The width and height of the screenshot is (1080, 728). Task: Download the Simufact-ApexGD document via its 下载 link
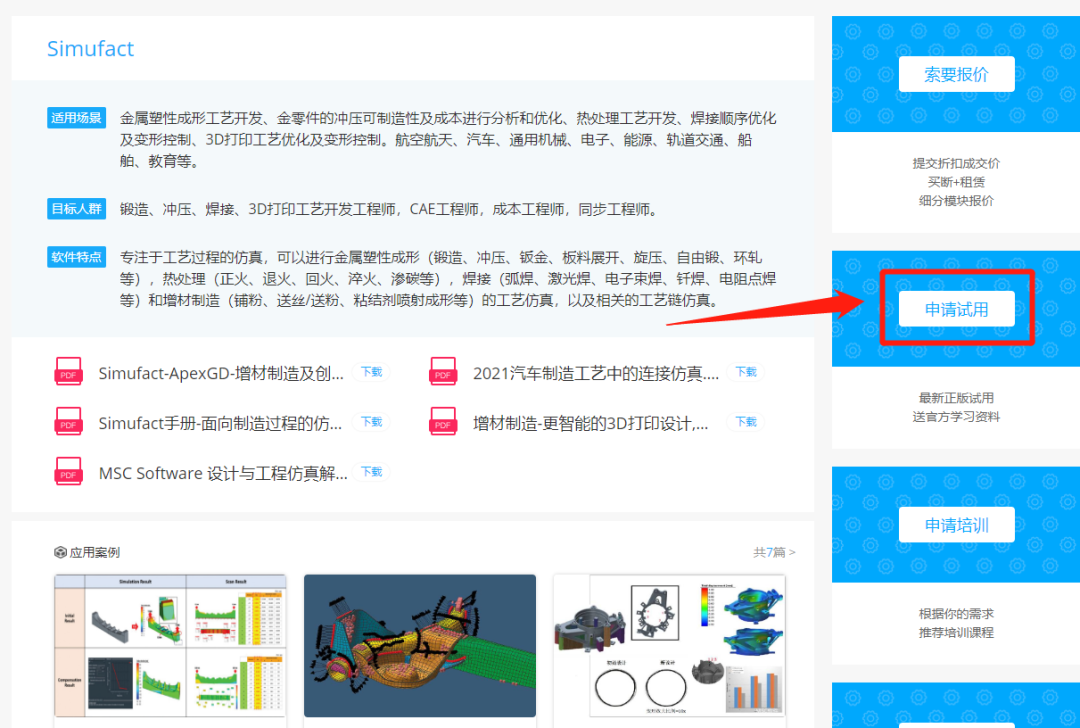[371, 371]
